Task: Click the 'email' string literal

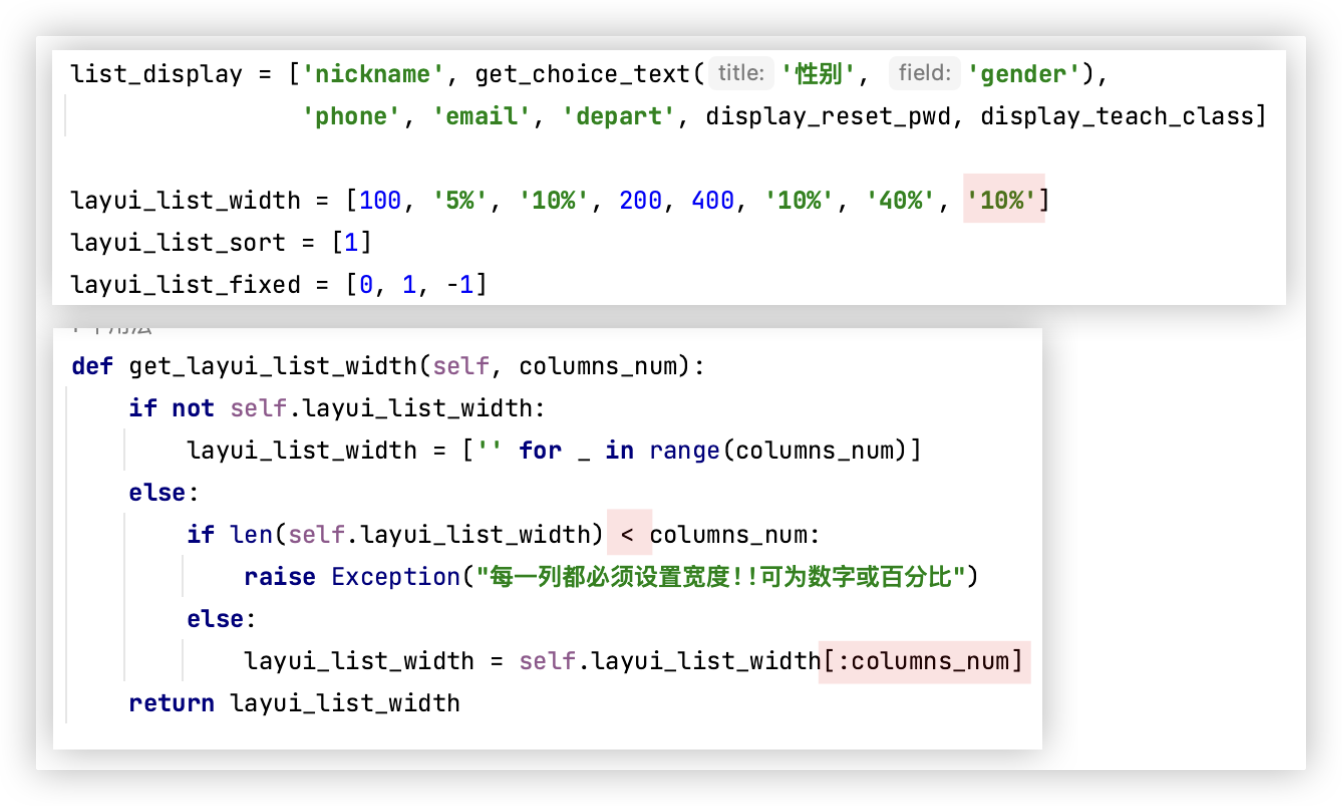Action: click(x=481, y=117)
